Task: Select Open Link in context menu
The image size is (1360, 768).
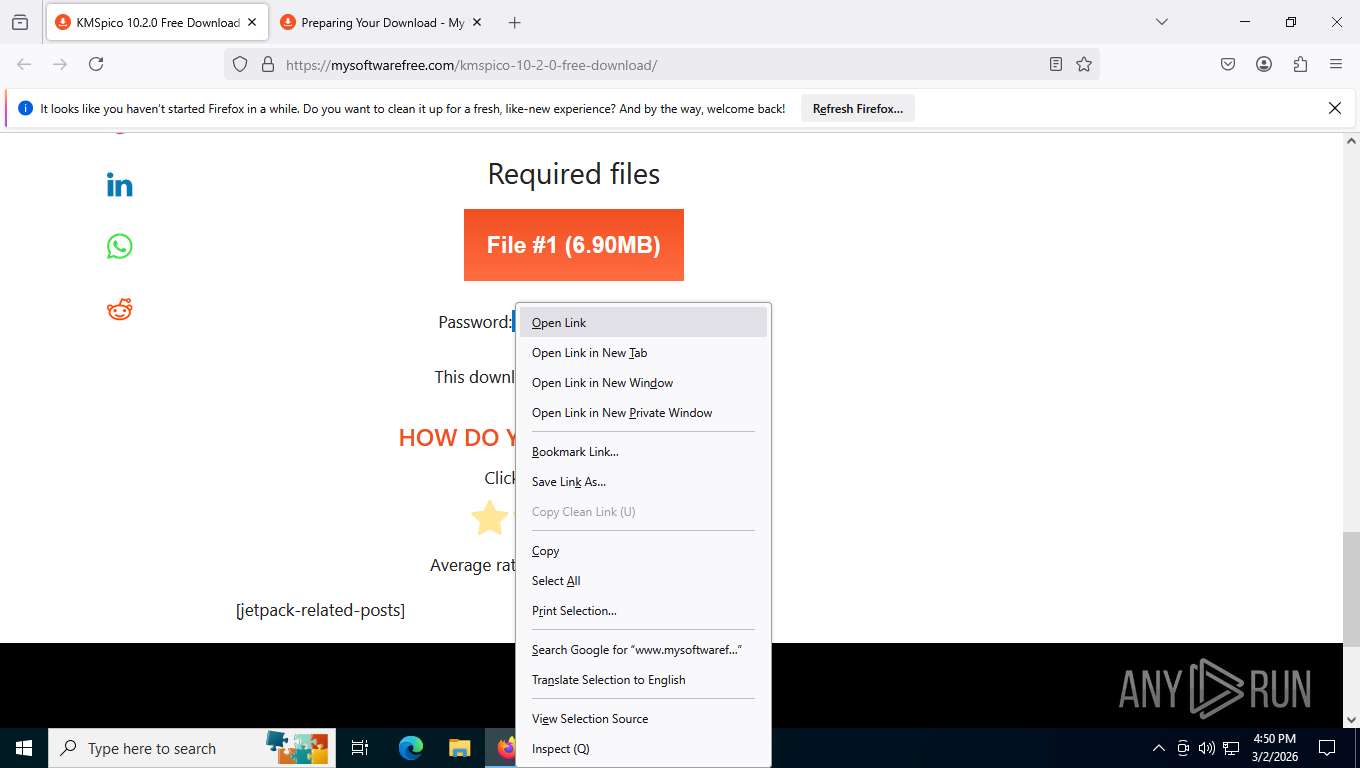Action: [643, 322]
